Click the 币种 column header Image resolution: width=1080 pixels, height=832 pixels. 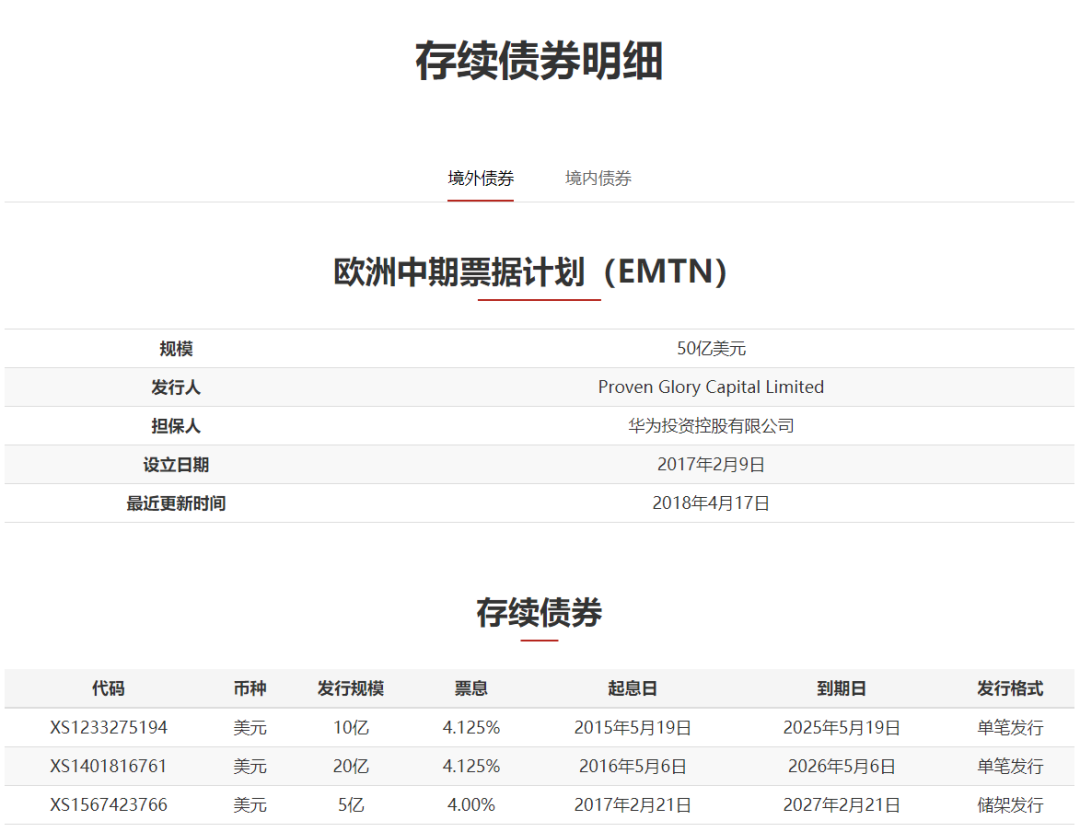250,689
